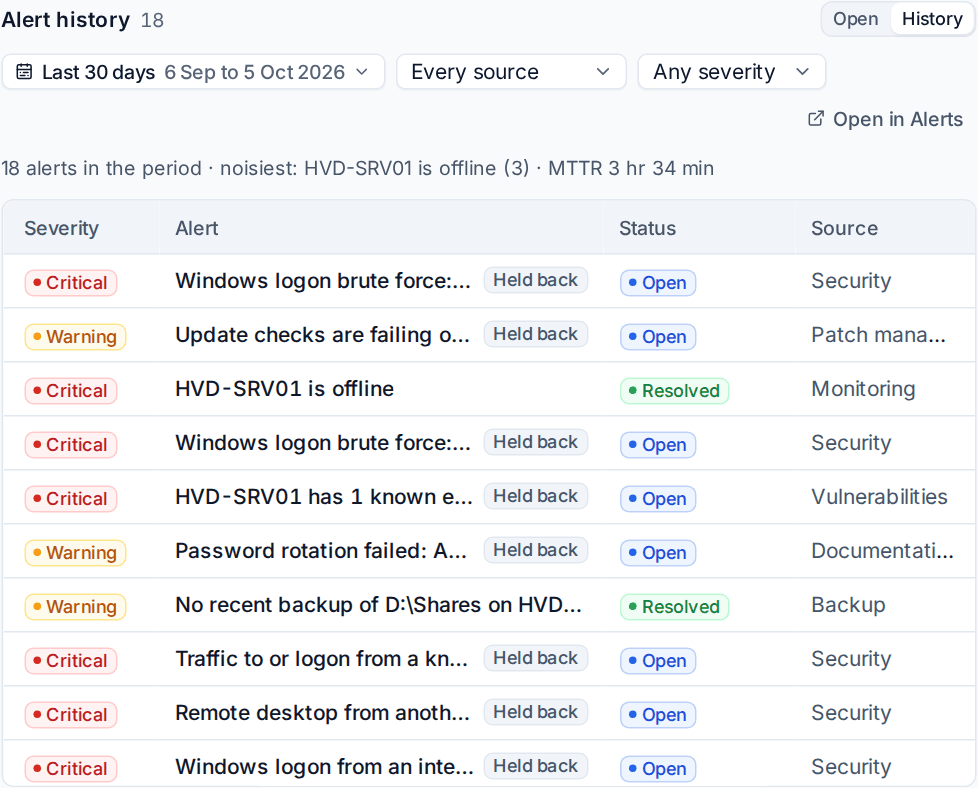Click Open status on Update checks row
Image resolution: width=978 pixels, height=788 pixels.
tap(657, 337)
